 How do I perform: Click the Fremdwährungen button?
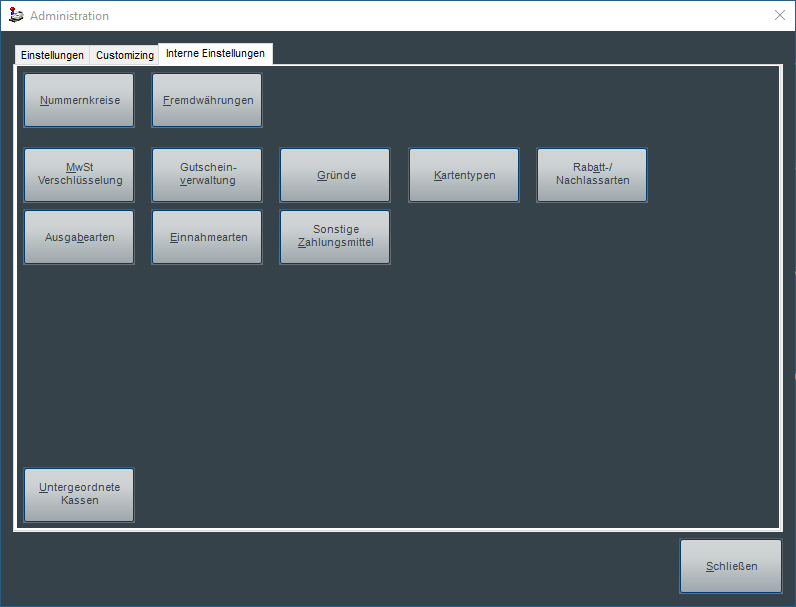[x=207, y=100]
